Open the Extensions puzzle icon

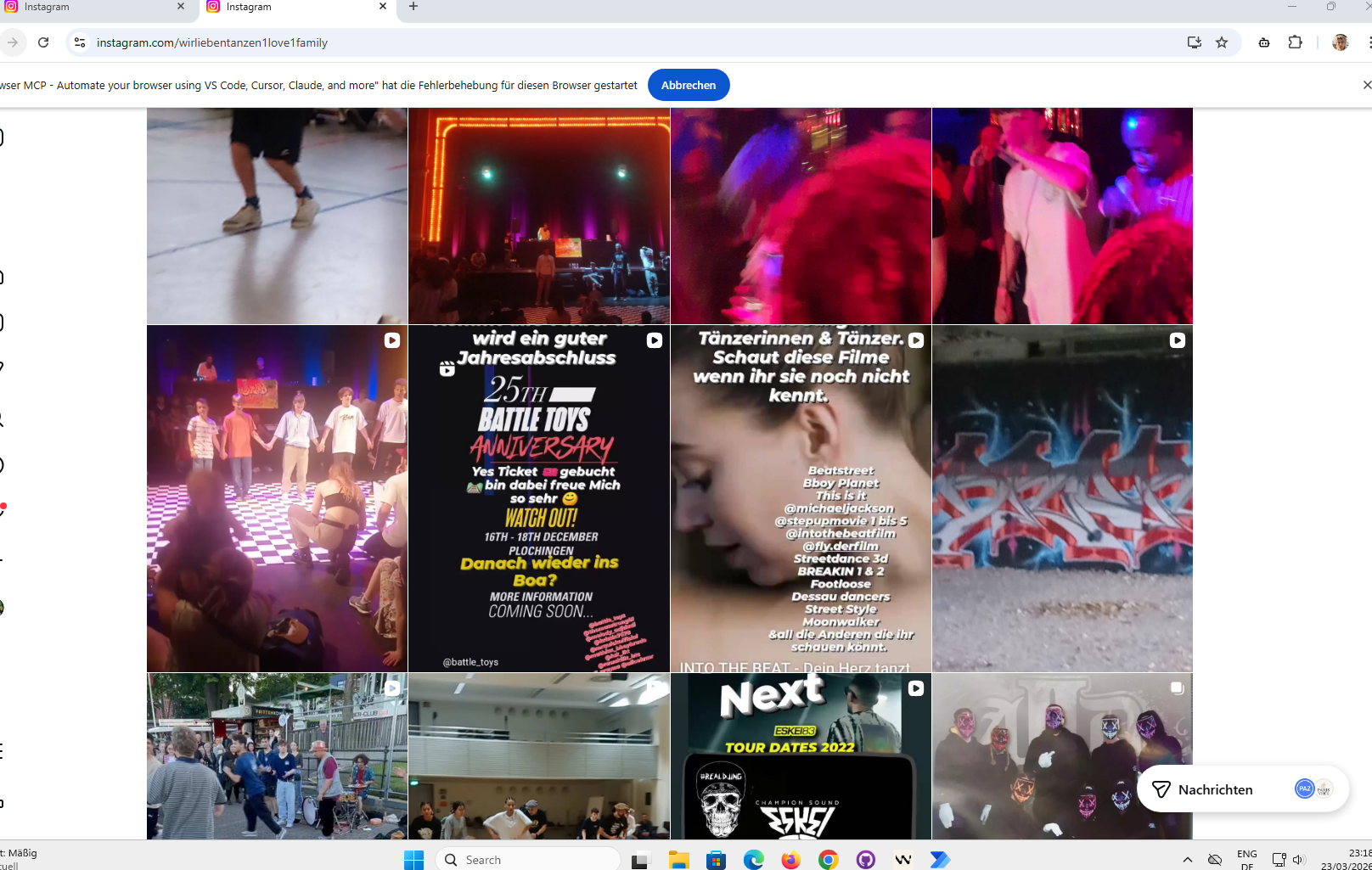tap(1295, 42)
